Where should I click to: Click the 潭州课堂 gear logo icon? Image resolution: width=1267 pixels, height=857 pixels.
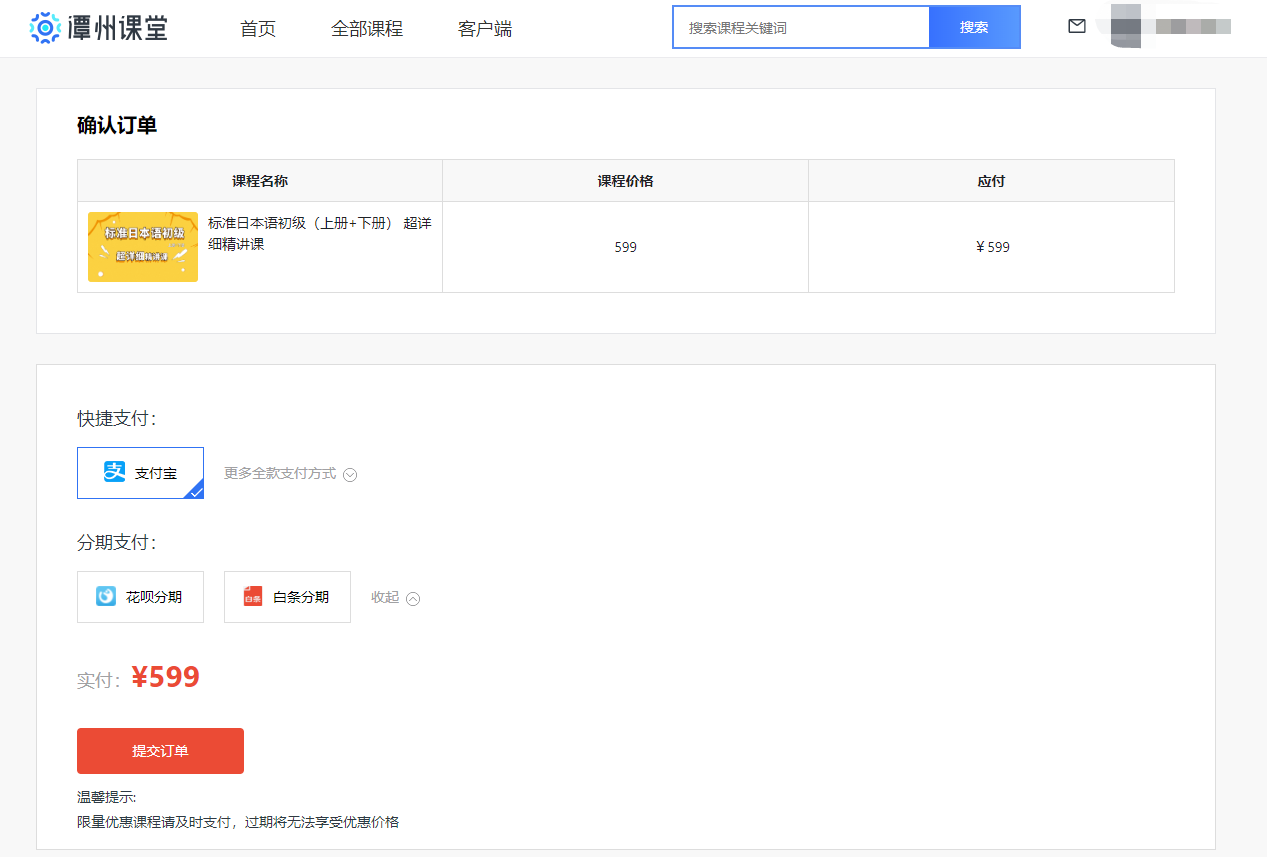[46, 28]
